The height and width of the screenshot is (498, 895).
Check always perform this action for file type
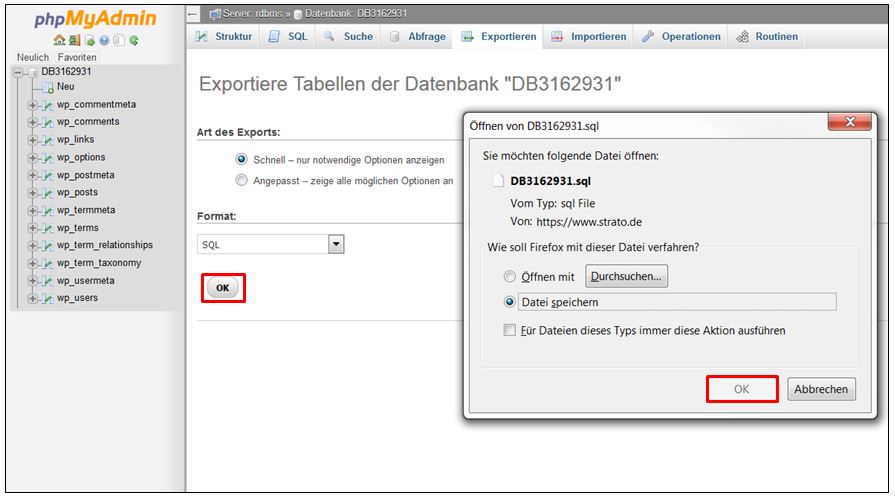pyautogui.click(x=510, y=330)
